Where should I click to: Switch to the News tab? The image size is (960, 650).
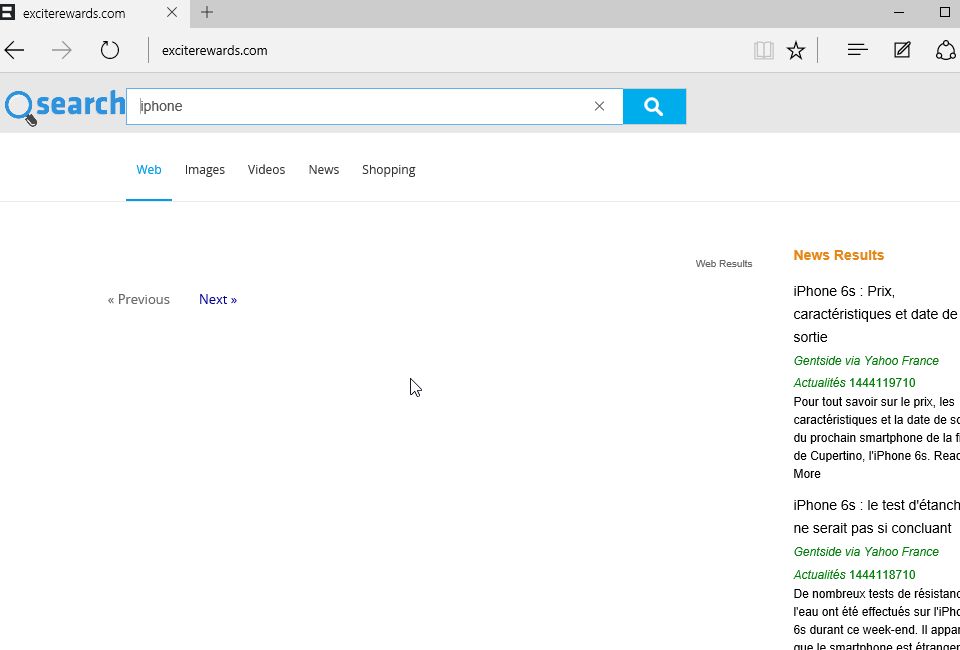tap(324, 170)
